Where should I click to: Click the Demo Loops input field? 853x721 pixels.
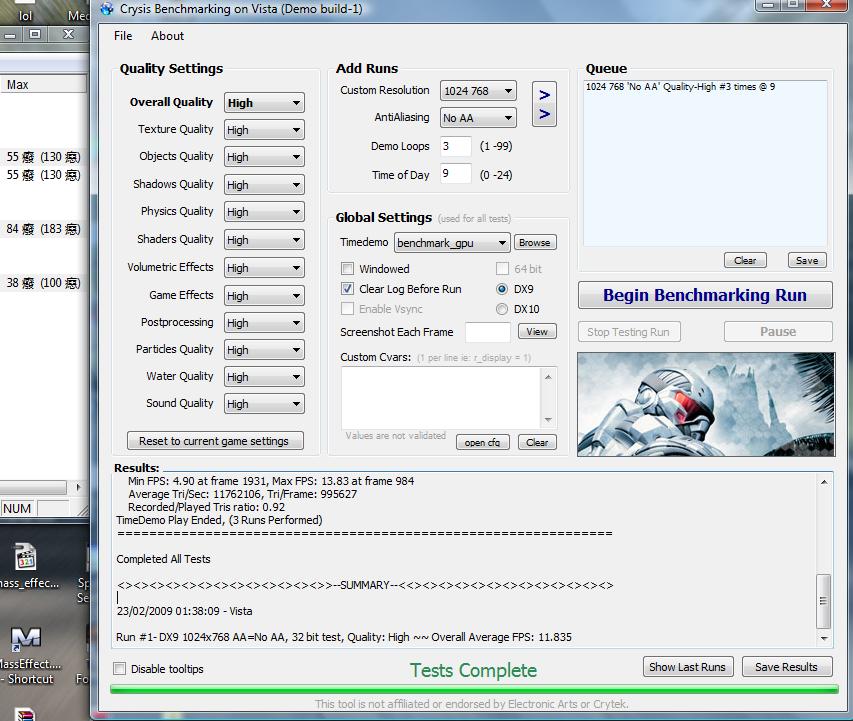pyautogui.click(x=455, y=146)
